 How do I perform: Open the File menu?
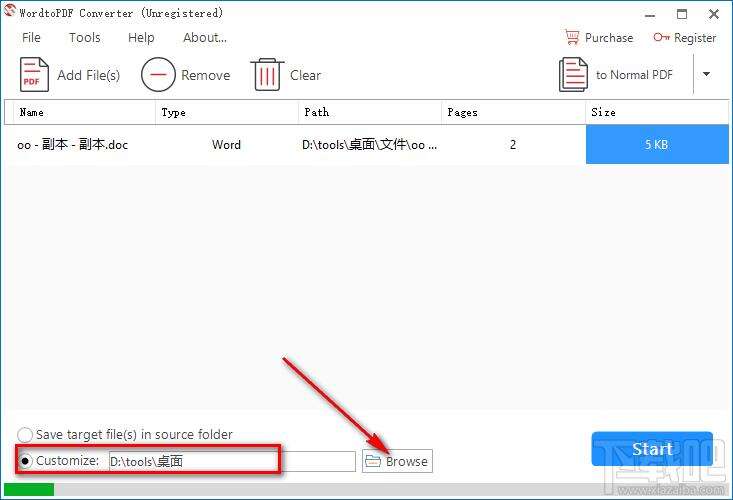click(31, 37)
